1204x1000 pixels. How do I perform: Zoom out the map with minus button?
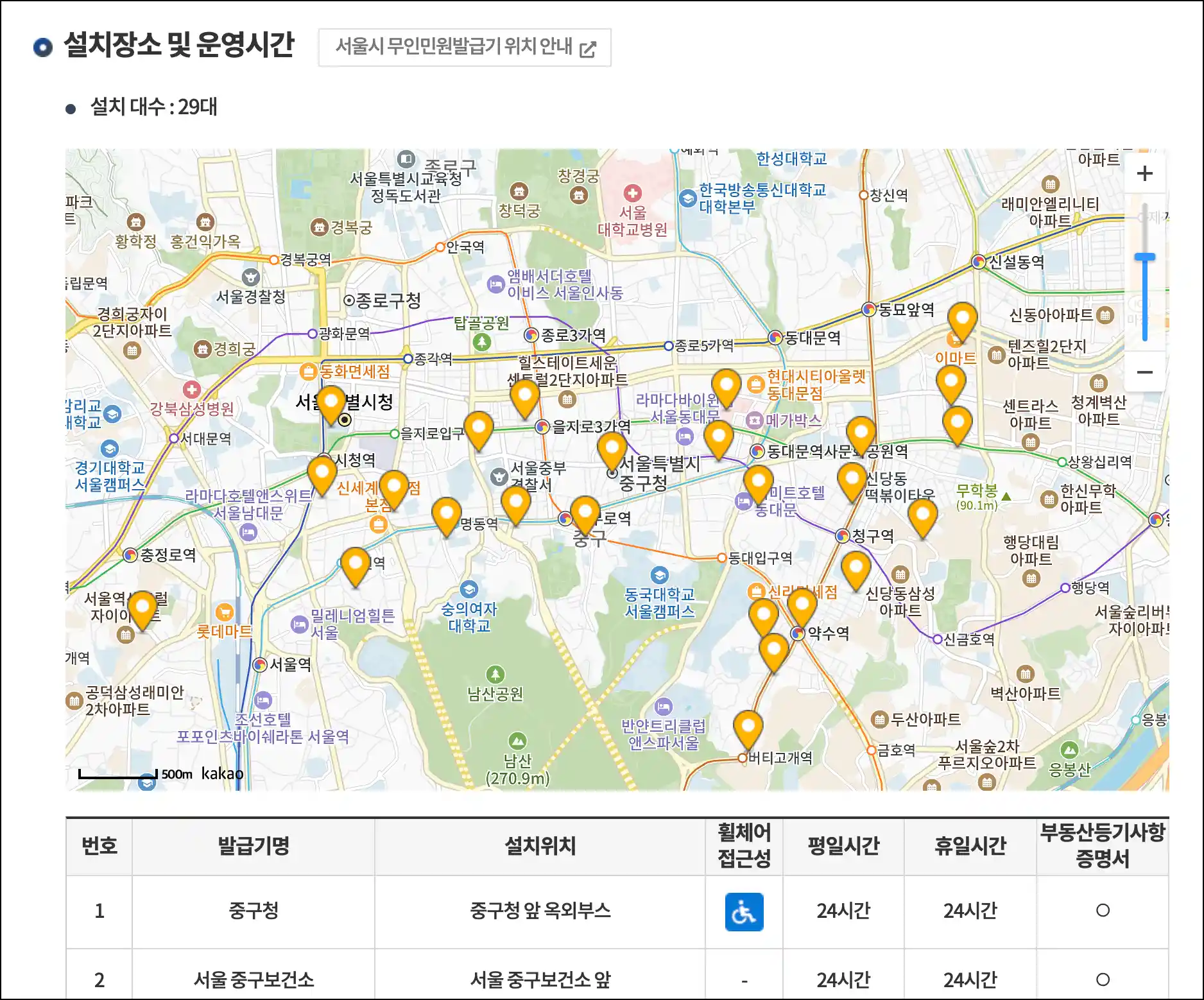1144,372
